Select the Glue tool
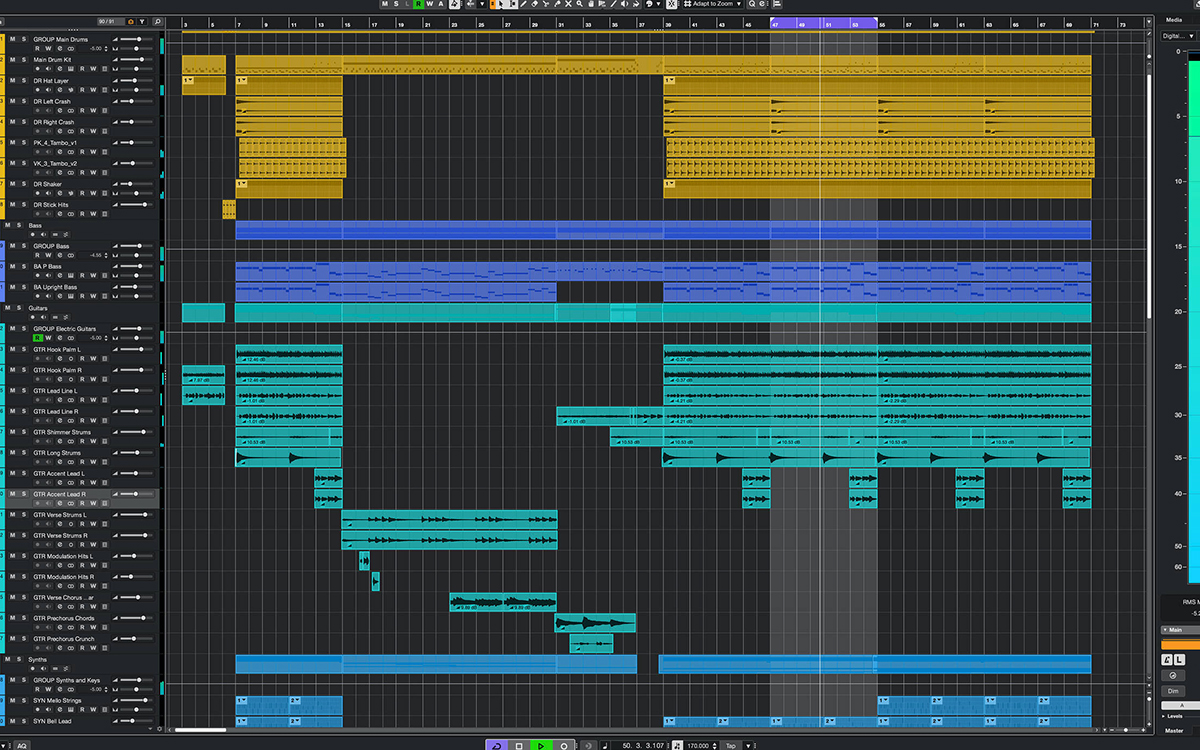The height and width of the screenshot is (750, 1200). click(x=557, y=5)
